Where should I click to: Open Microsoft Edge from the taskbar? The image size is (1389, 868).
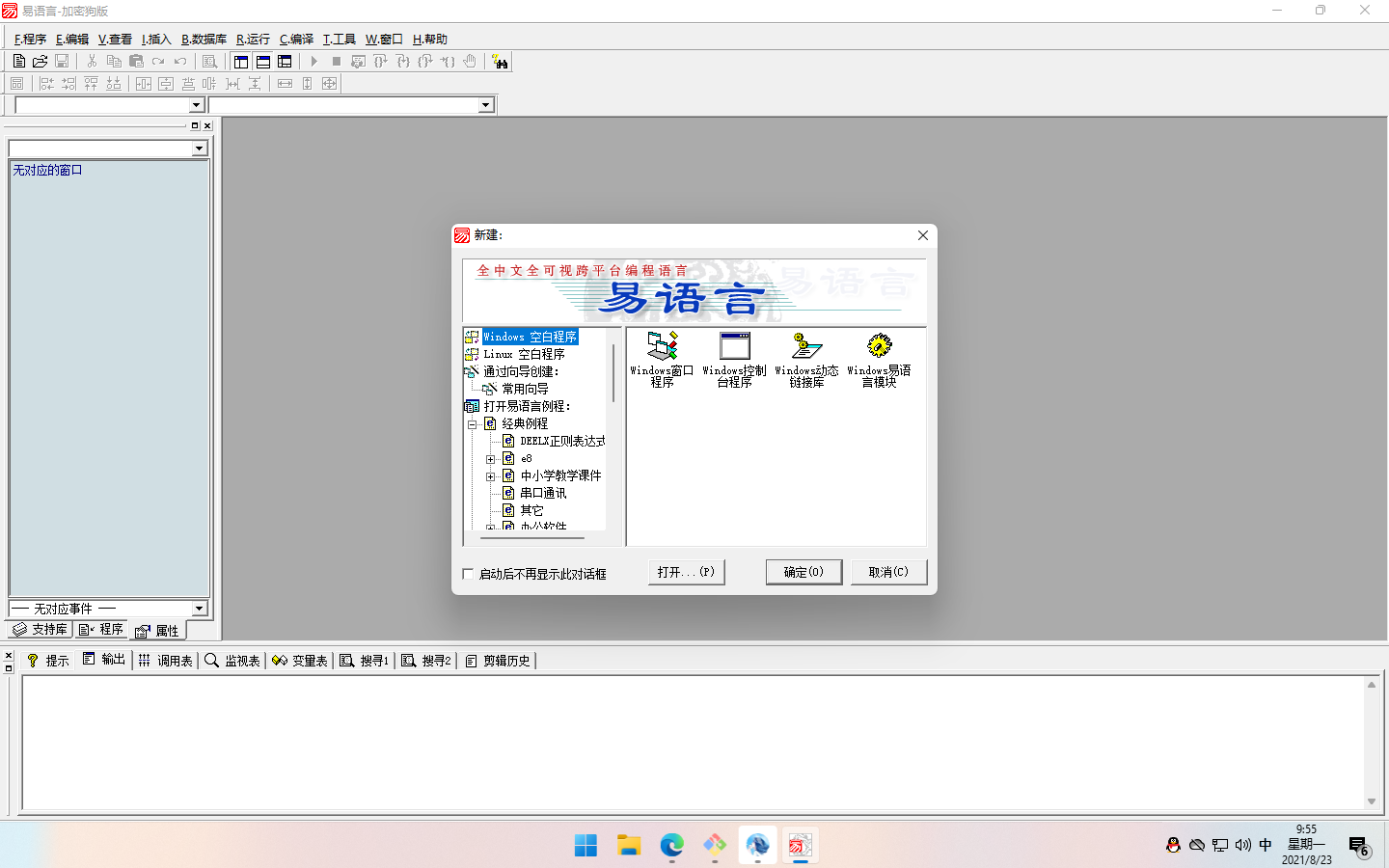click(671, 846)
